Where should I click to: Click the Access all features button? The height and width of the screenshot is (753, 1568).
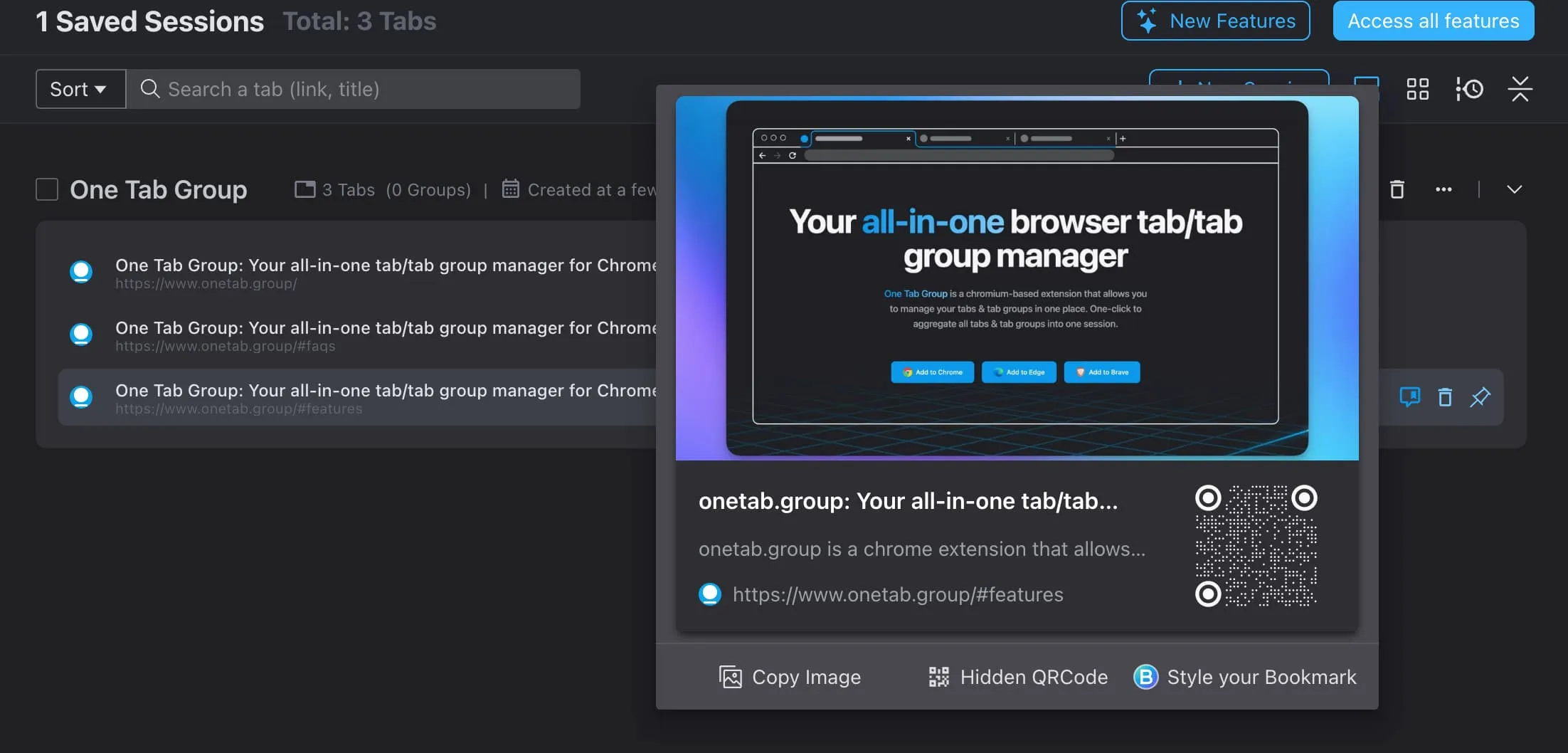click(x=1432, y=21)
